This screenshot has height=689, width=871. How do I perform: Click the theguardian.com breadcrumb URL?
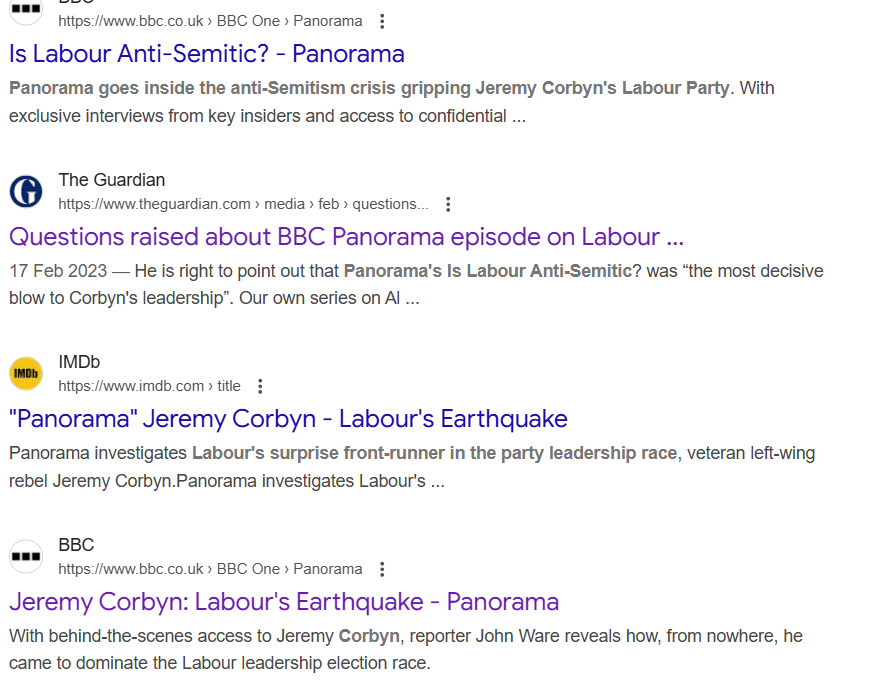pyautogui.click(x=243, y=204)
